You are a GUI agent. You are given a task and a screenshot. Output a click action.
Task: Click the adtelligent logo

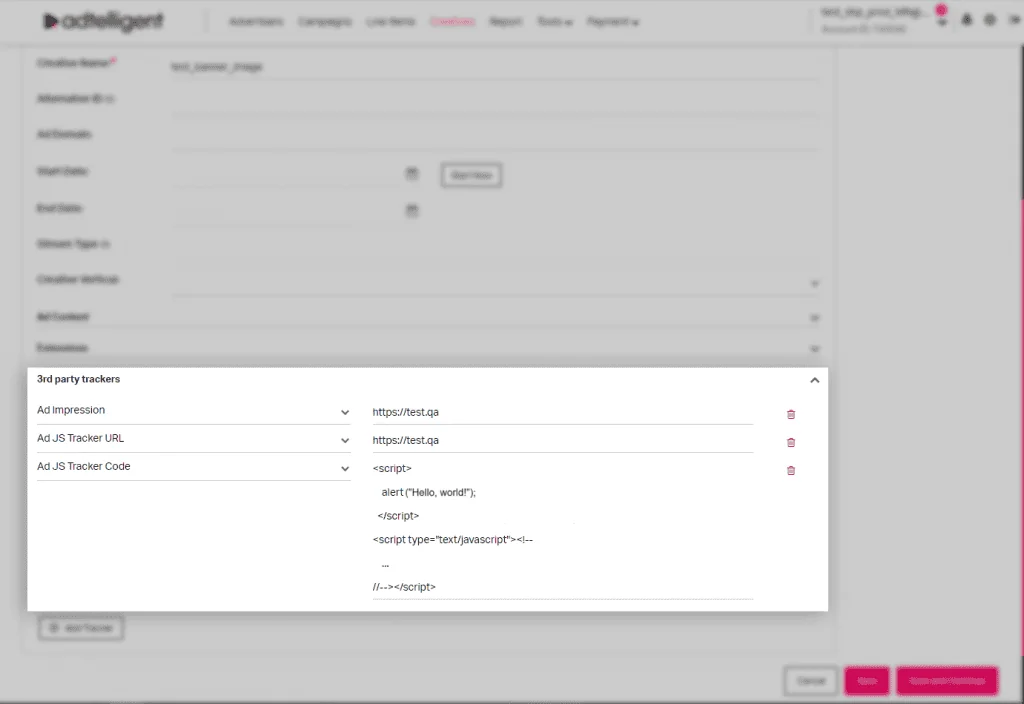coord(103,22)
